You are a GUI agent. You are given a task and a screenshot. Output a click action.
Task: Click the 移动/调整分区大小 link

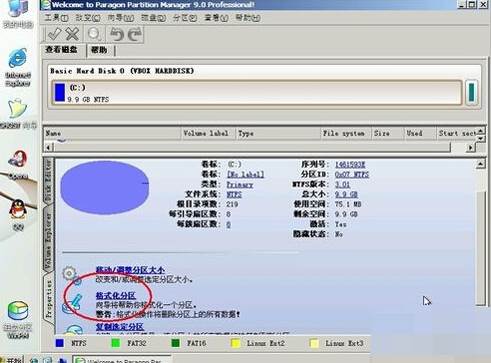tap(130, 270)
